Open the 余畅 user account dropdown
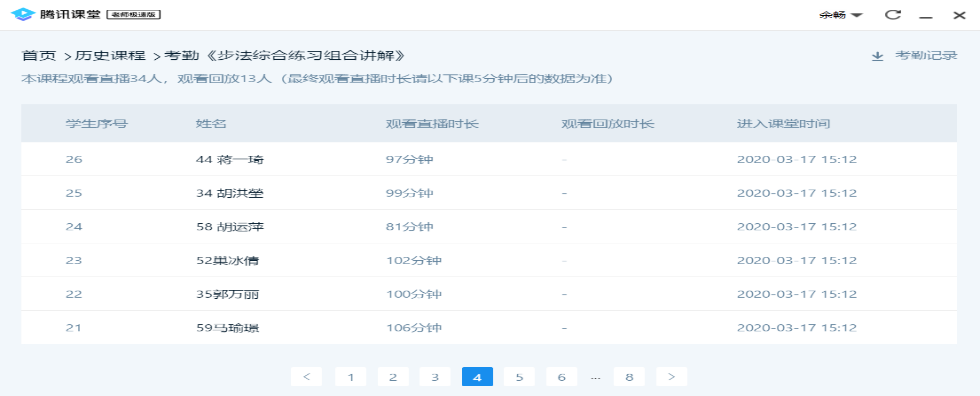980x396 pixels. 841,14
